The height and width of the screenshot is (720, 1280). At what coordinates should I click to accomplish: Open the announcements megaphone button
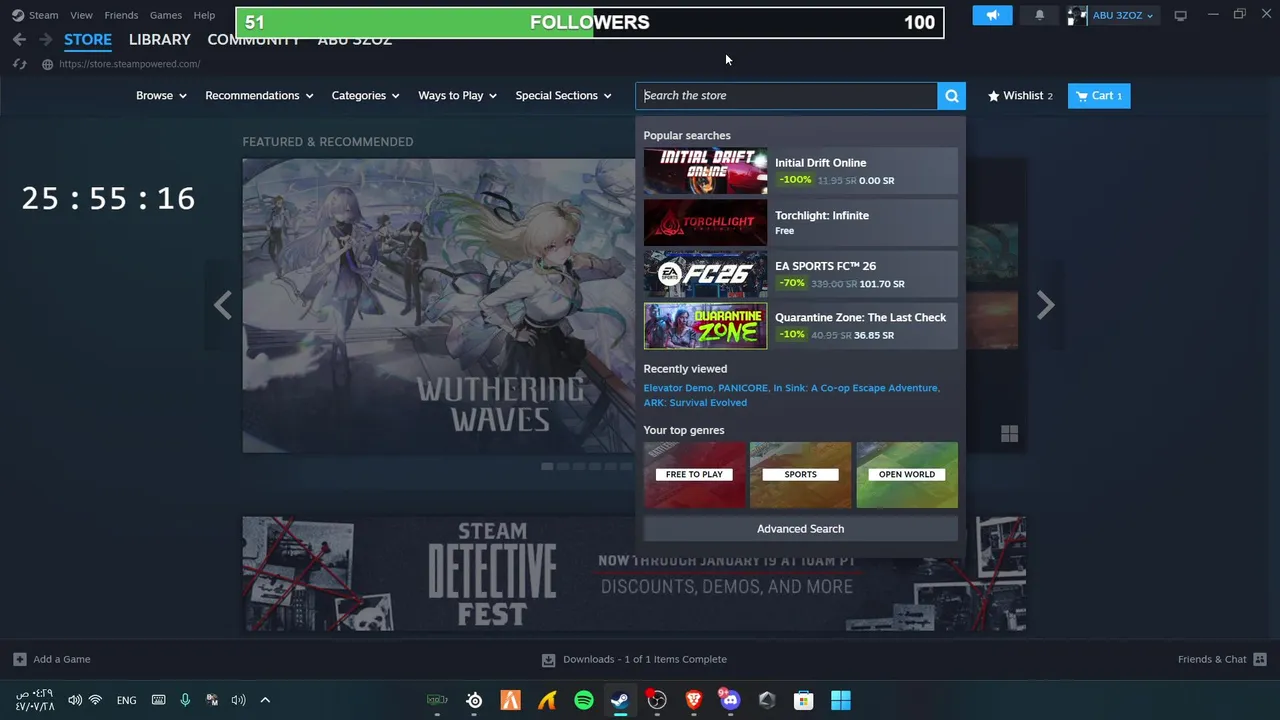(x=992, y=15)
